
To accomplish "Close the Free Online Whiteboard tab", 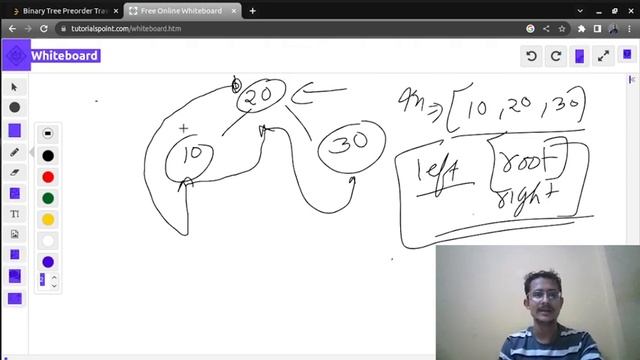I will pos(234,11).
